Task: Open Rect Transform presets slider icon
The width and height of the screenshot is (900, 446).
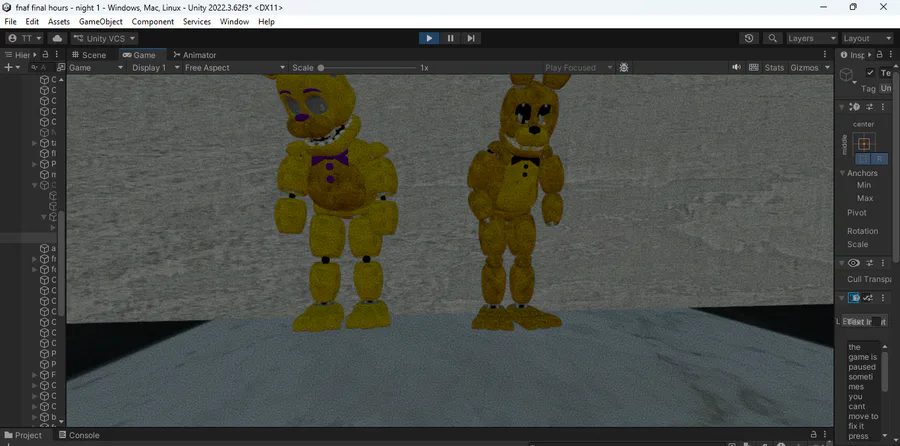Action: click(x=870, y=107)
